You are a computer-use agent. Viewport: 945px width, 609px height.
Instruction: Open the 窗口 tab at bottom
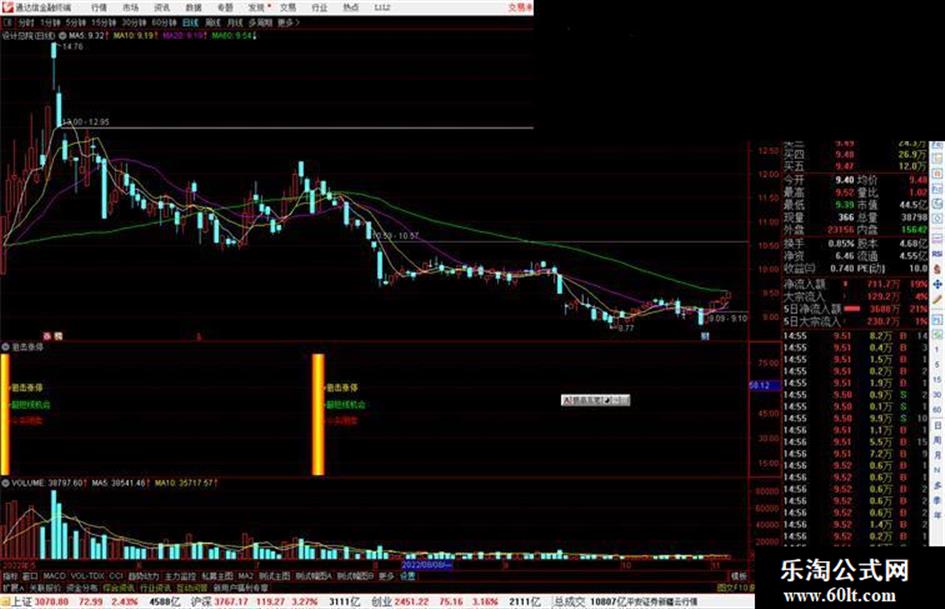[30, 576]
